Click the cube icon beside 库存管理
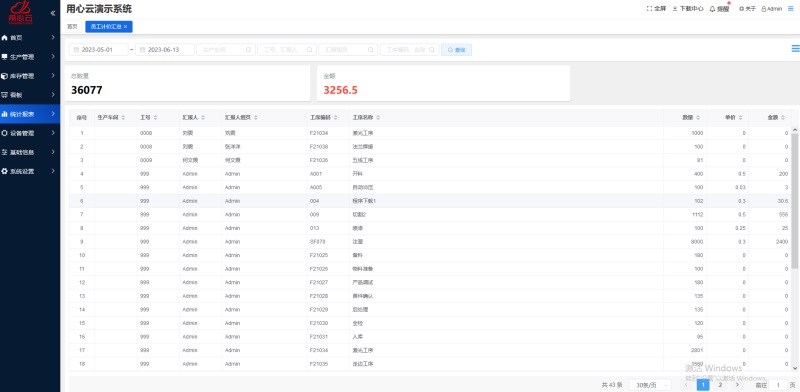Image resolution: width=800 pixels, height=392 pixels. 5,76
